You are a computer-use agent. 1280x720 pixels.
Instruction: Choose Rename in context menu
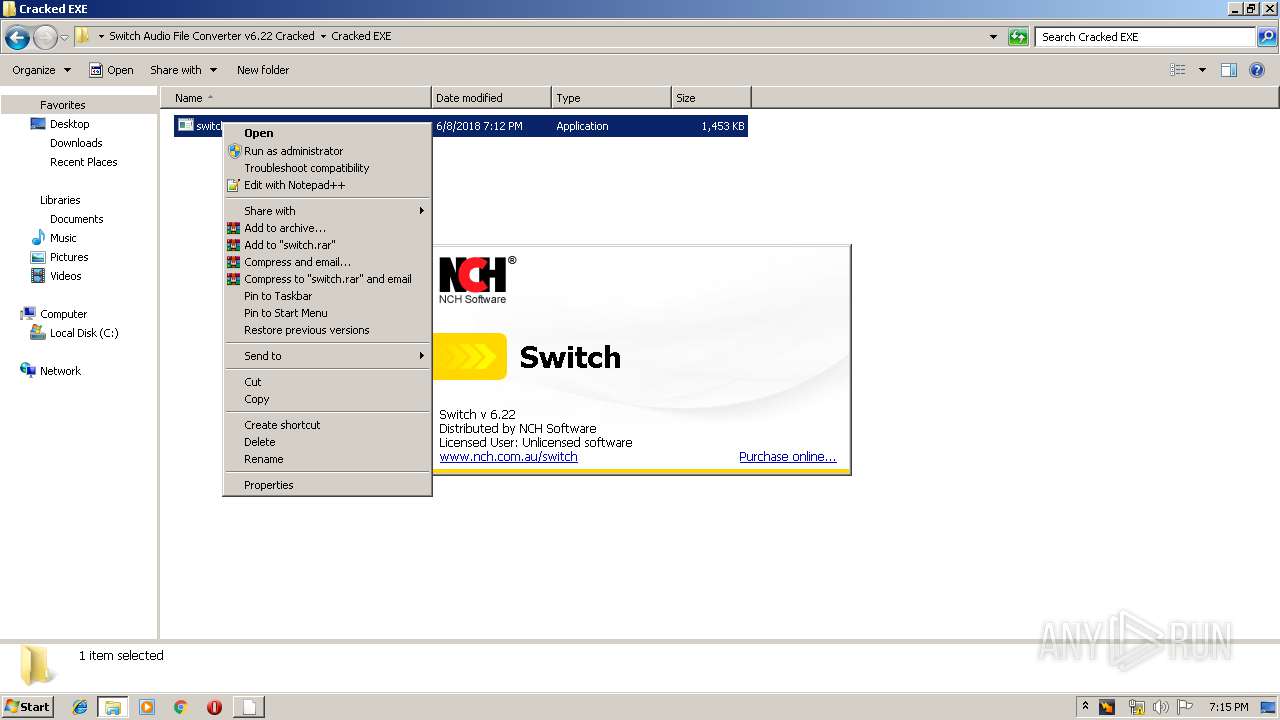click(x=327, y=459)
